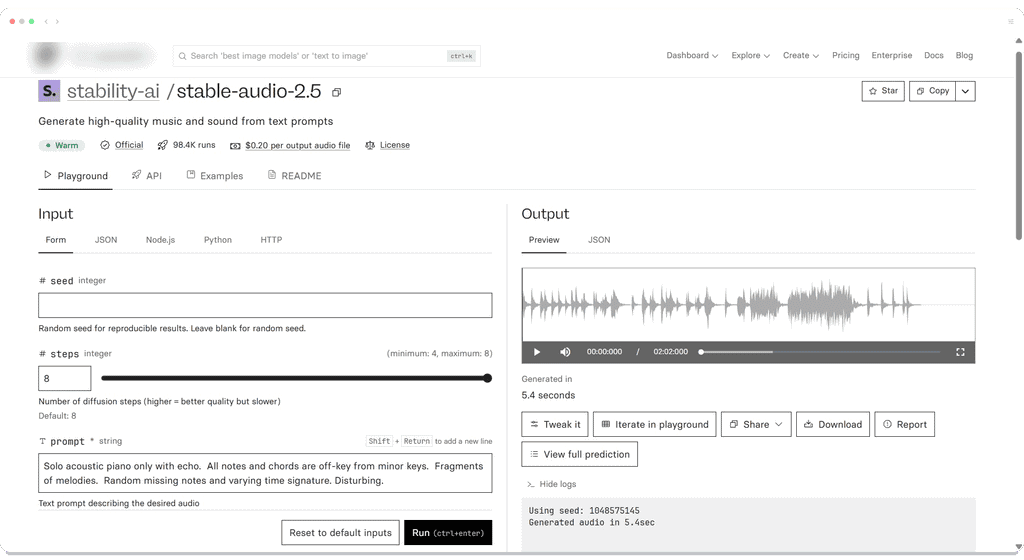Viewport: 1024px width, 560px height.
Task: Click the stability-ai owner link
Action: click(113, 91)
